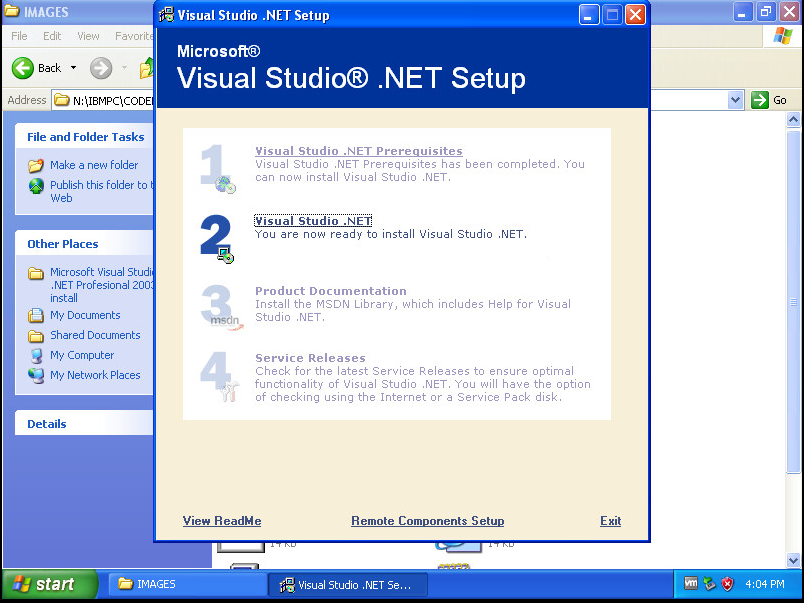Open the Edit menu in IMAGES window
804x603 pixels.
52,36
